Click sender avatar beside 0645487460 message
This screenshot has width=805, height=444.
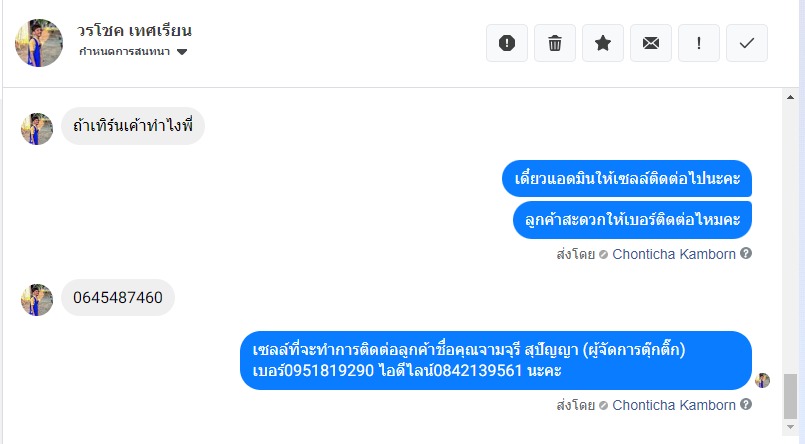pos(37,299)
